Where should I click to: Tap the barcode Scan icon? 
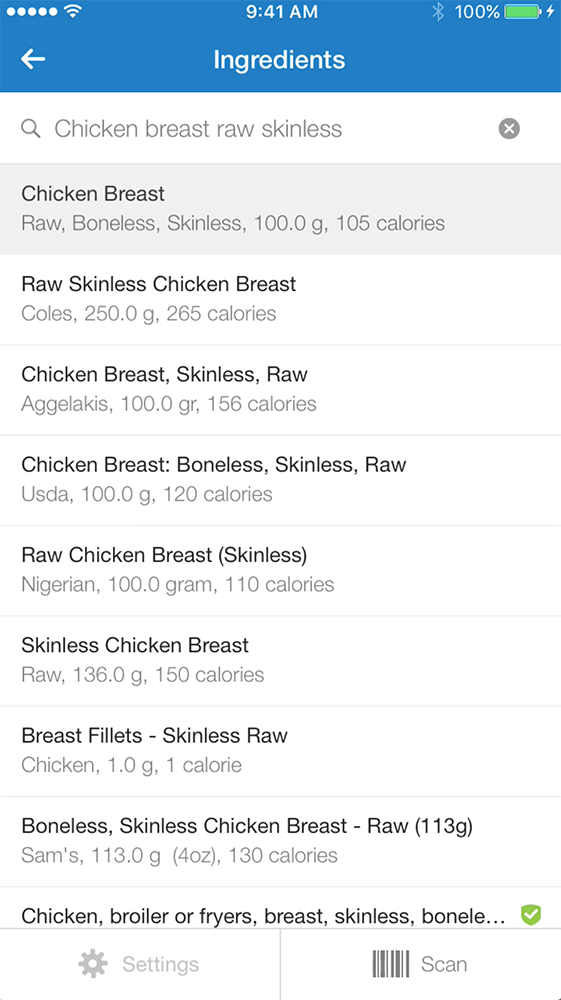coord(391,964)
